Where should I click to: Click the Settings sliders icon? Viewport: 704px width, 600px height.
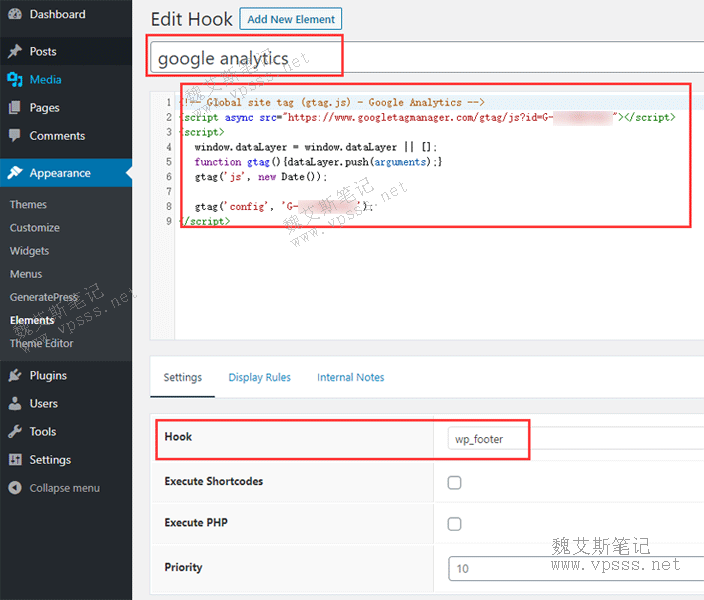click(x=15, y=459)
